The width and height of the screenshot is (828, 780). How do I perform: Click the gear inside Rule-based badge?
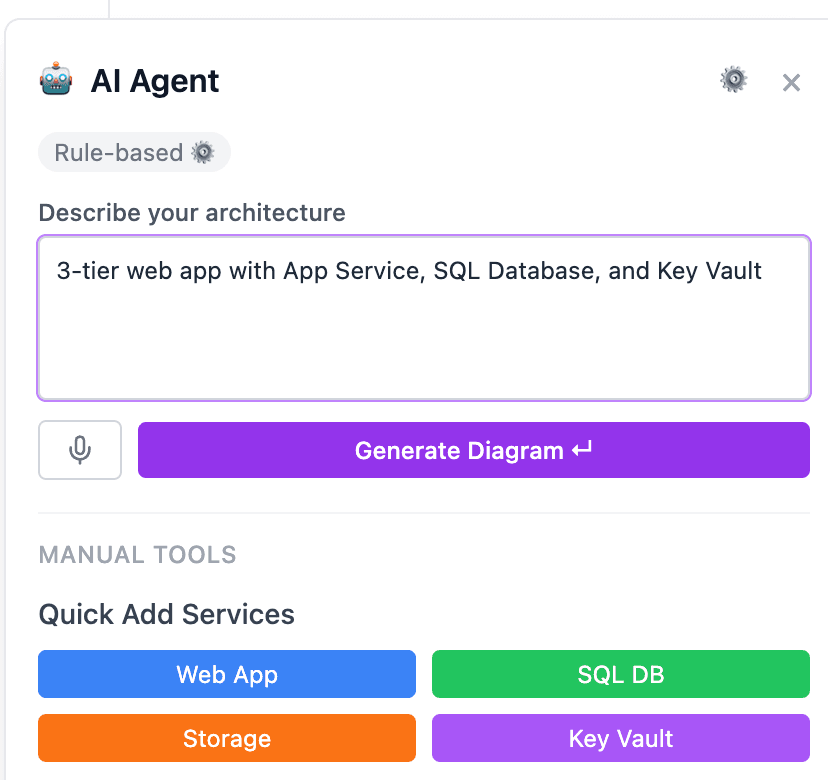click(204, 153)
